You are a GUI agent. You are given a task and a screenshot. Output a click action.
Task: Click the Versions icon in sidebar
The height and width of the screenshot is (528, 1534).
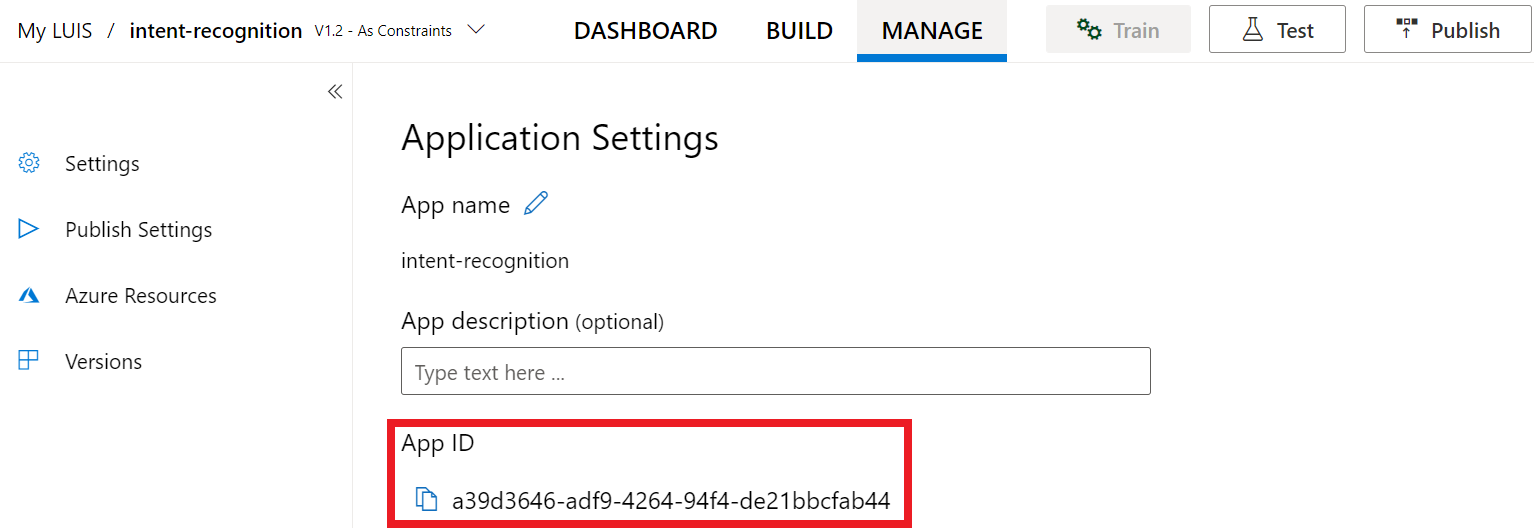coord(28,361)
